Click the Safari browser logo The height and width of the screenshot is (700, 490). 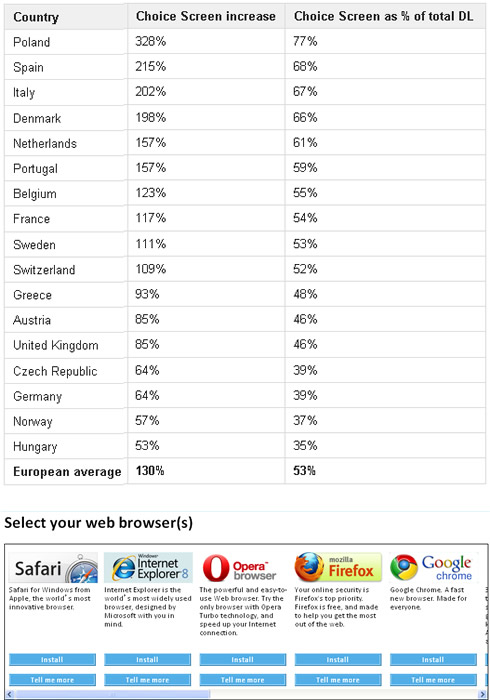click(53, 568)
